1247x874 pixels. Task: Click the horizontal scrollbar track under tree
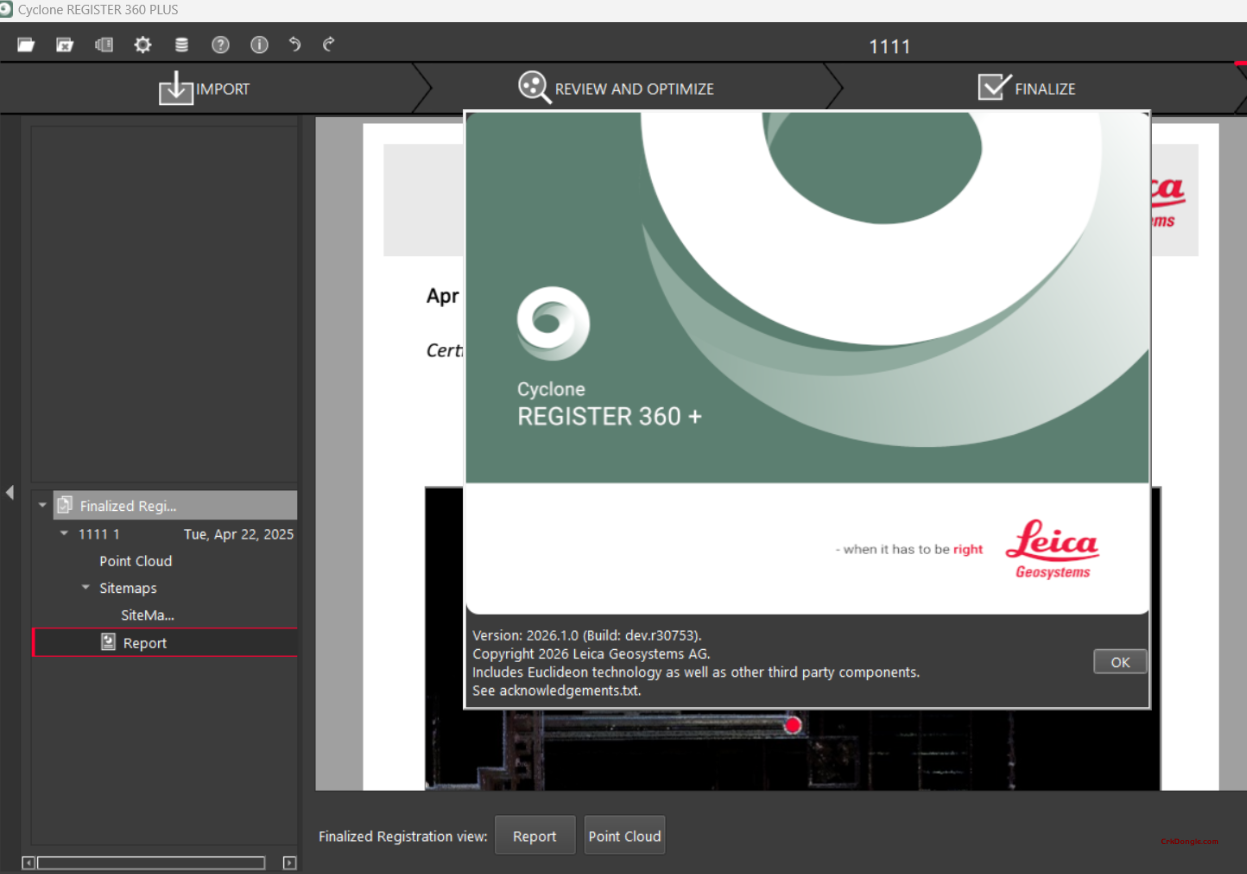[151, 862]
